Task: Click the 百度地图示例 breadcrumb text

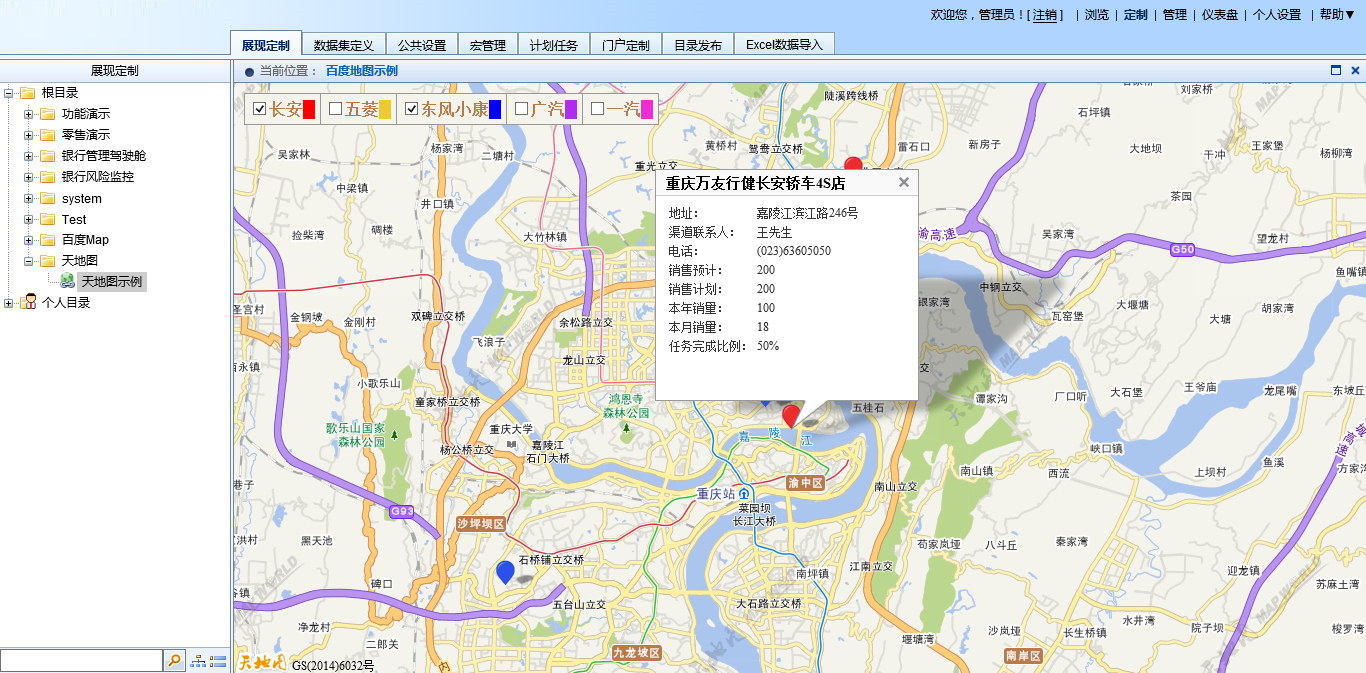Action: point(362,71)
